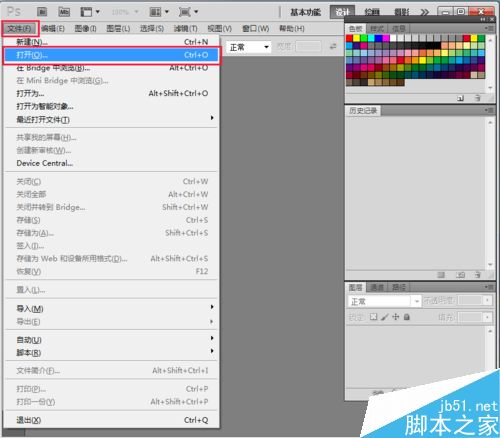Open the fill slider arrow in Layers panel
Image resolution: width=500 pixels, height=438 pixels.
(x=487, y=317)
